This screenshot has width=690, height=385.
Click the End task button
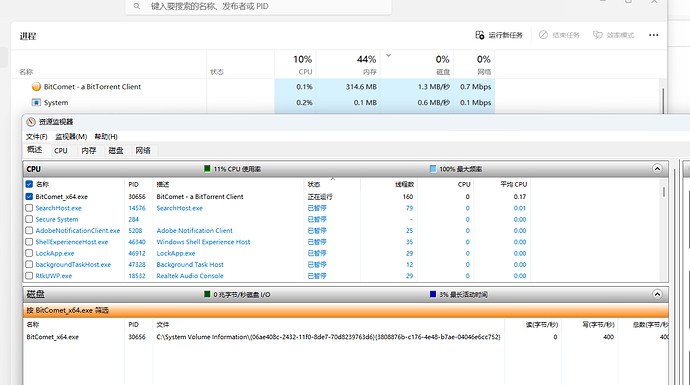tap(559, 35)
